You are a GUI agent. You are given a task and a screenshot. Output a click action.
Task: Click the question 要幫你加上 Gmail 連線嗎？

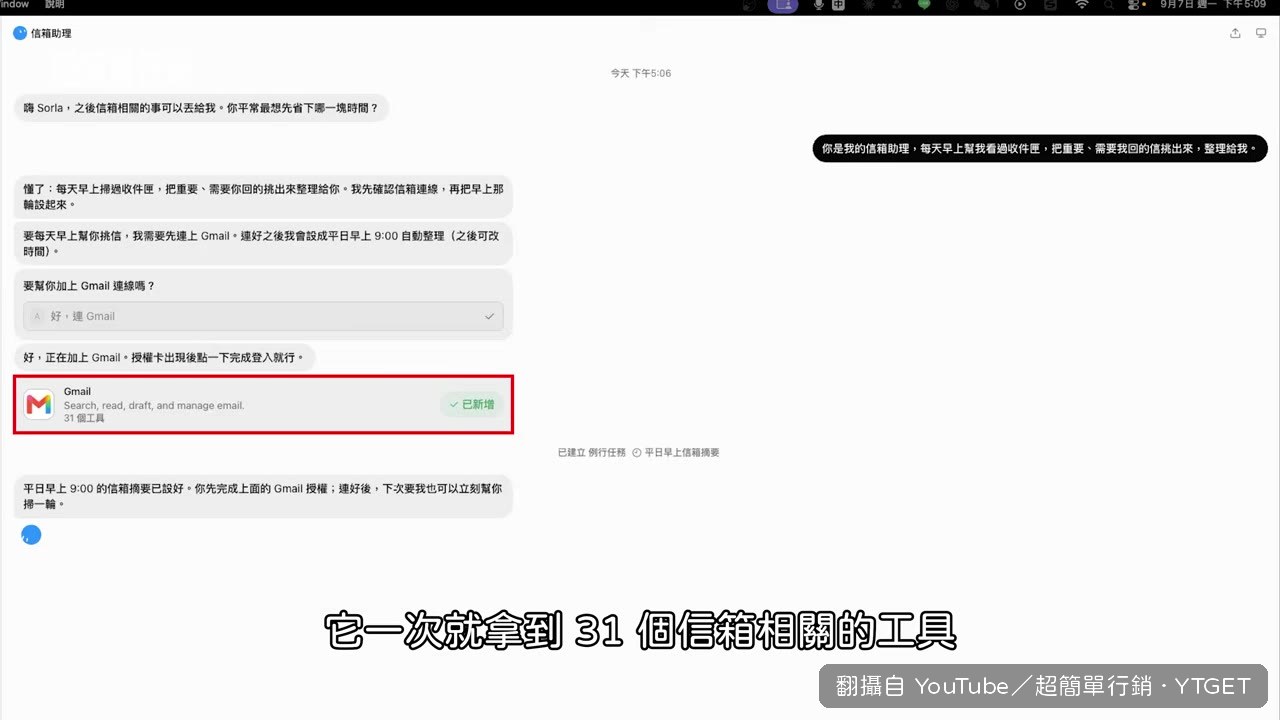click(90, 286)
